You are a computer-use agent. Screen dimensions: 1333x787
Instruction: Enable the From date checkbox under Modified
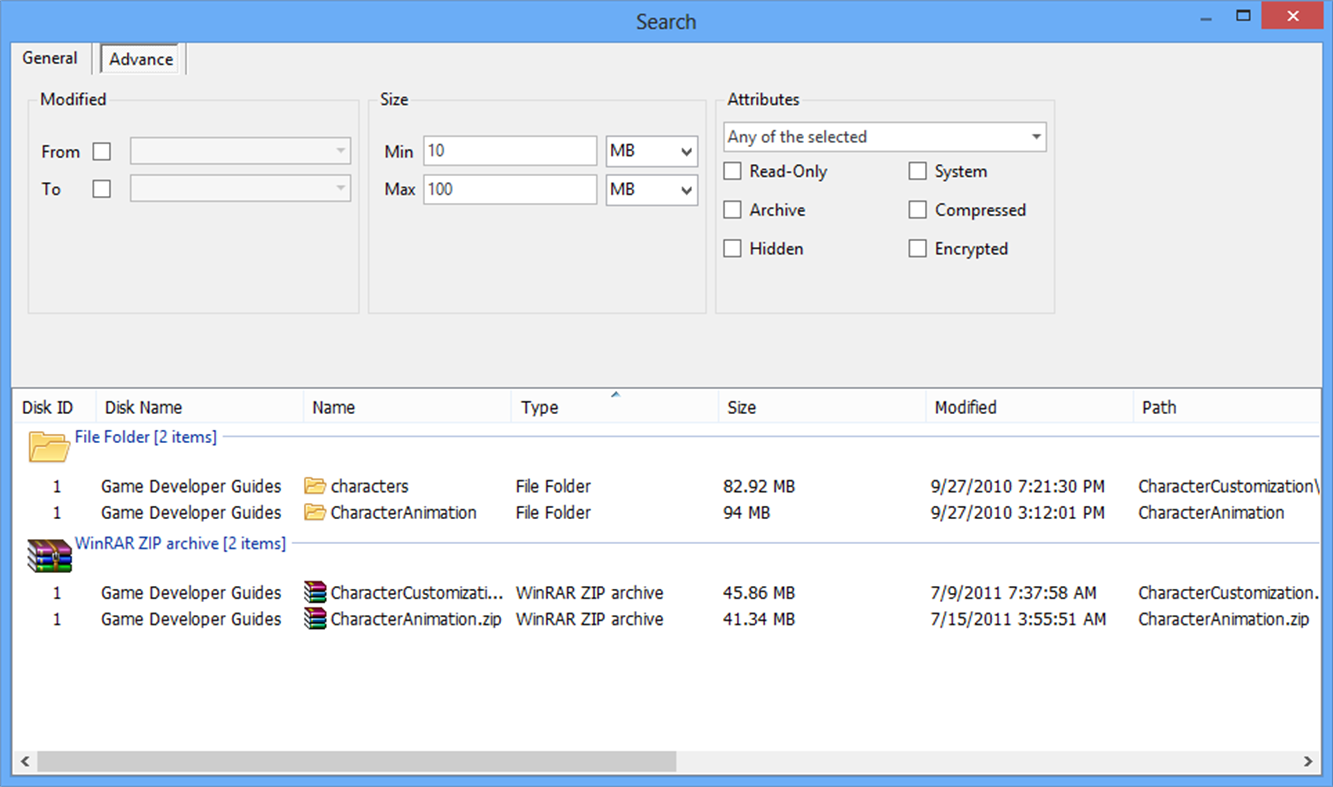tap(101, 151)
